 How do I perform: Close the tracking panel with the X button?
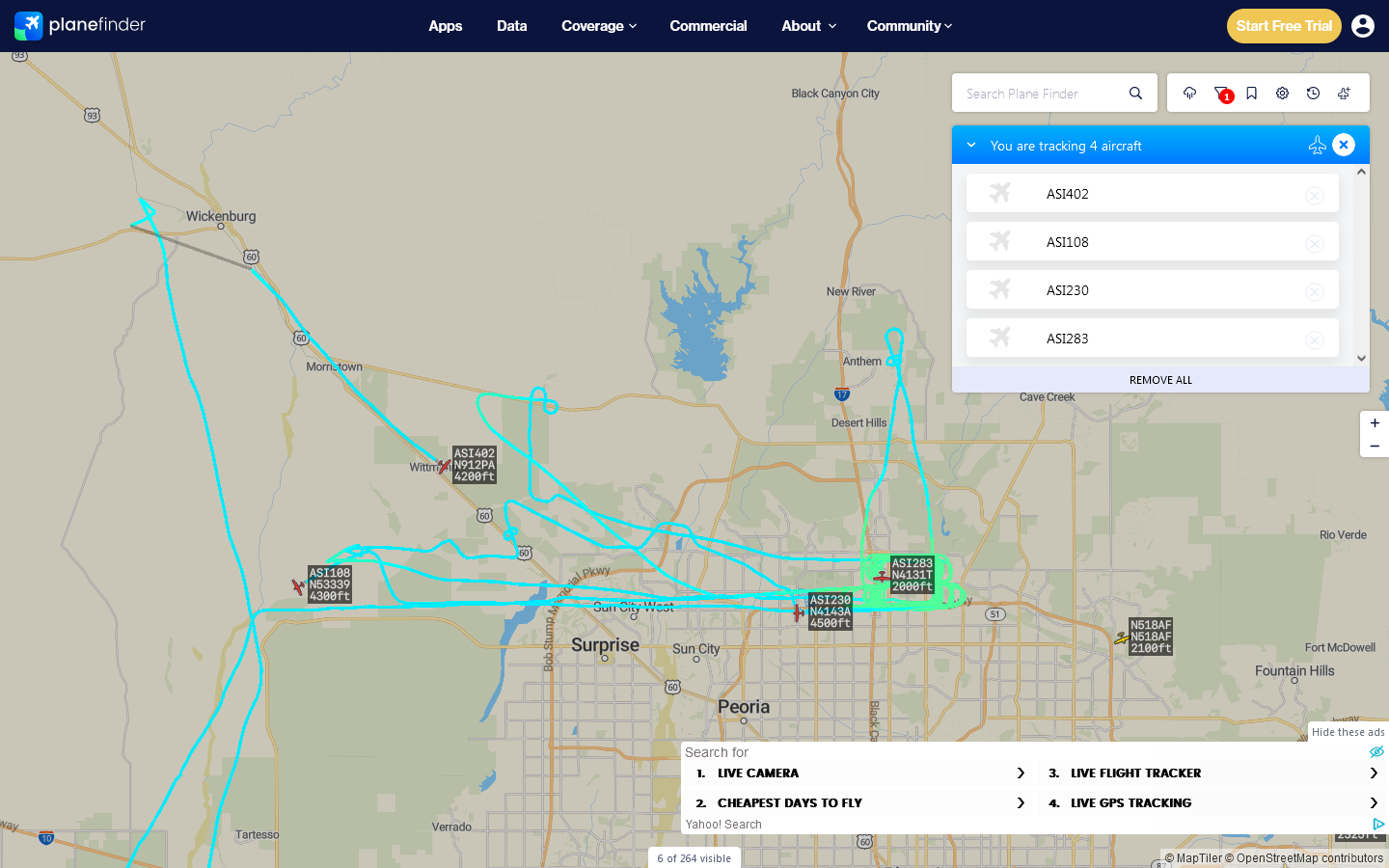[x=1344, y=145]
